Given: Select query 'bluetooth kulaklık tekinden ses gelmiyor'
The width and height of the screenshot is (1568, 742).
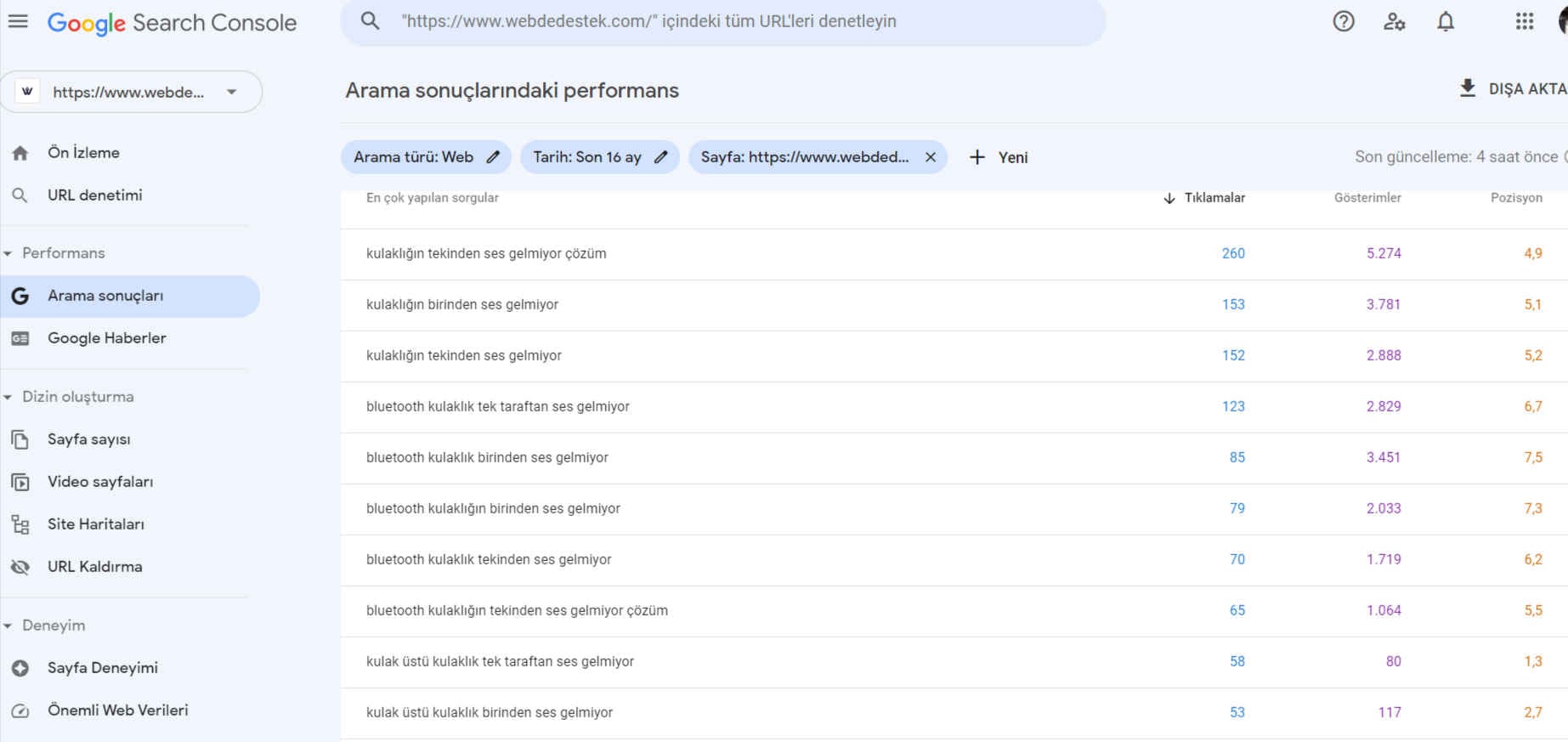Looking at the screenshot, I should (489, 559).
